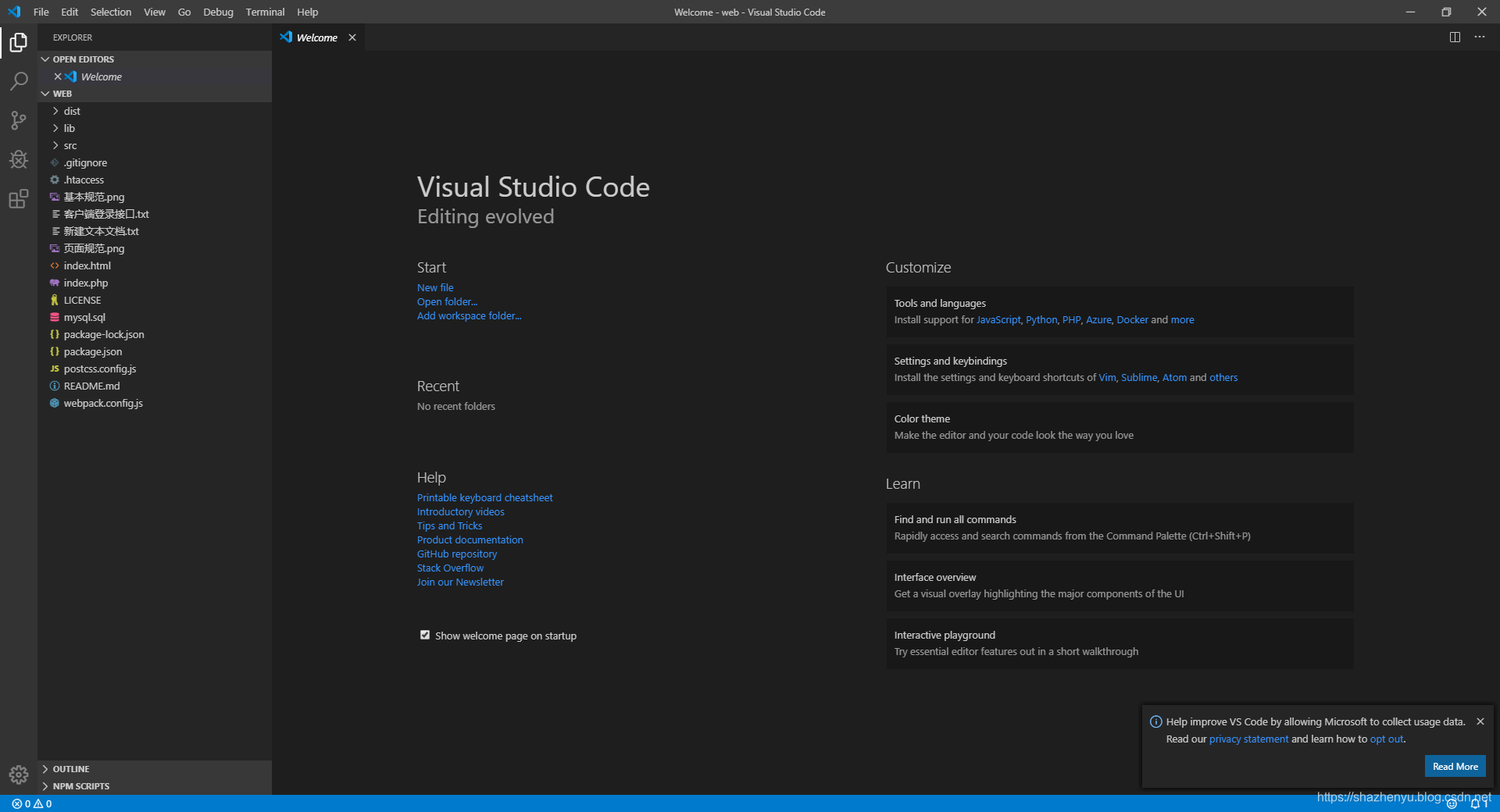The height and width of the screenshot is (812, 1500).
Task: Open the Debug view
Action: click(18, 159)
